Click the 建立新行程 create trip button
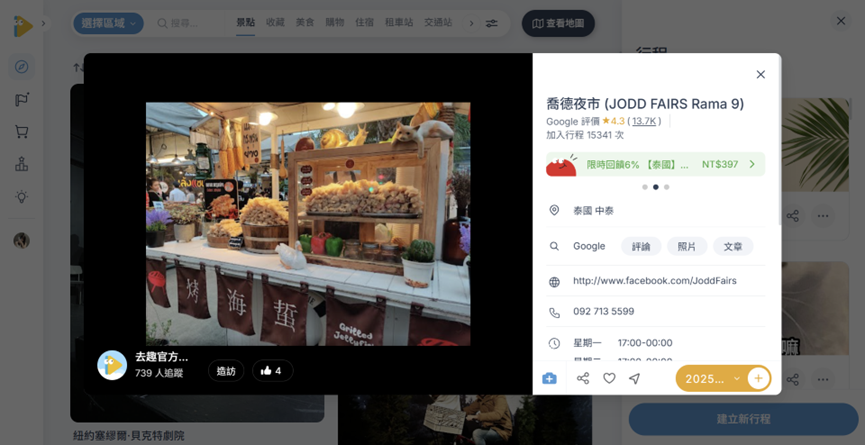Screen dimensions: 865x445 (743, 419)
